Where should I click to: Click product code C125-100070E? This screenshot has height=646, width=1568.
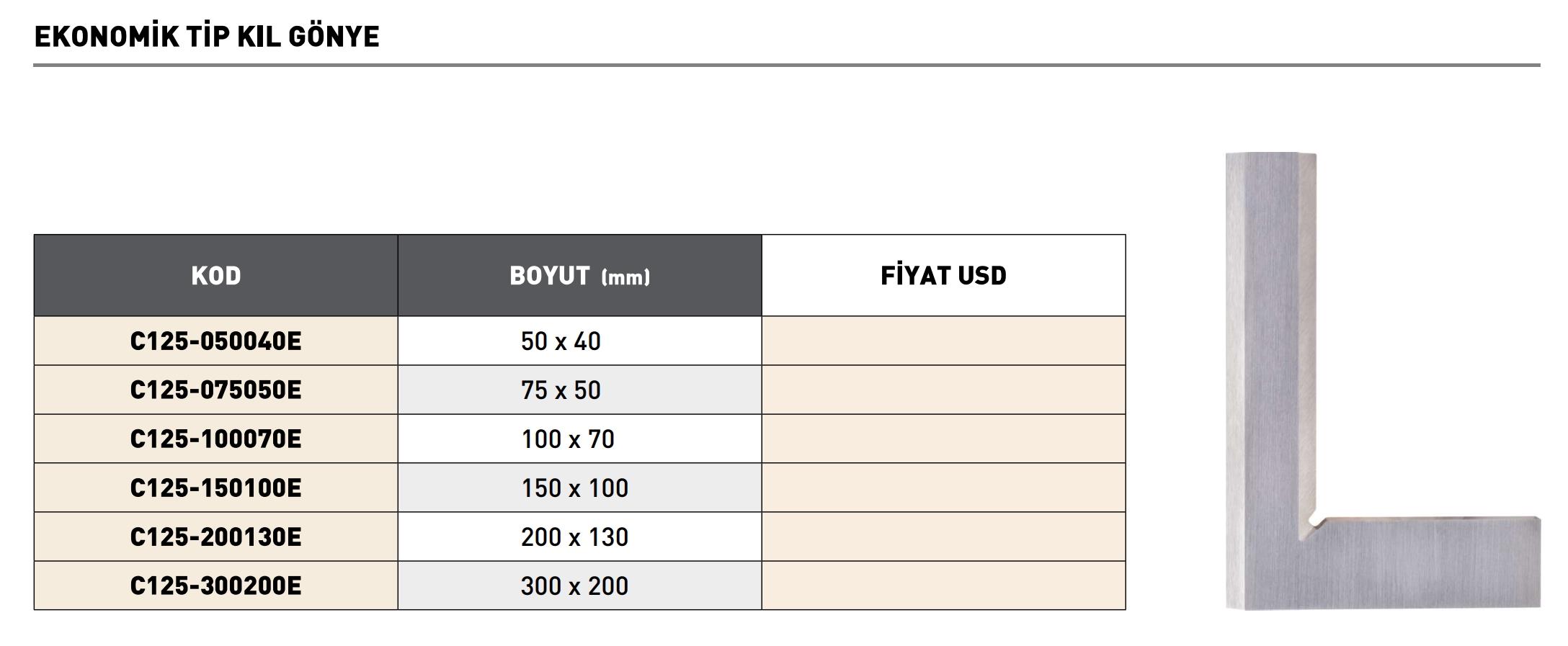tap(216, 439)
